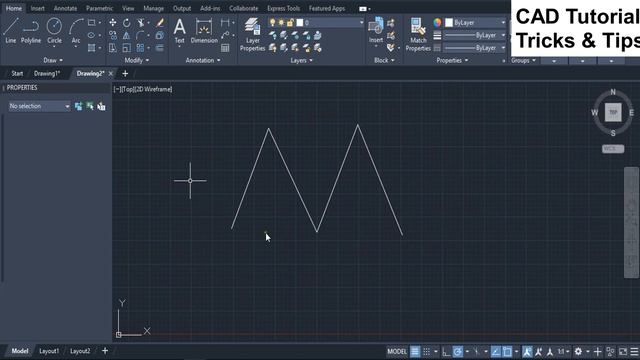Activate the Stretch tool
Screen dimensions: 640x360
(x=113, y=48)
